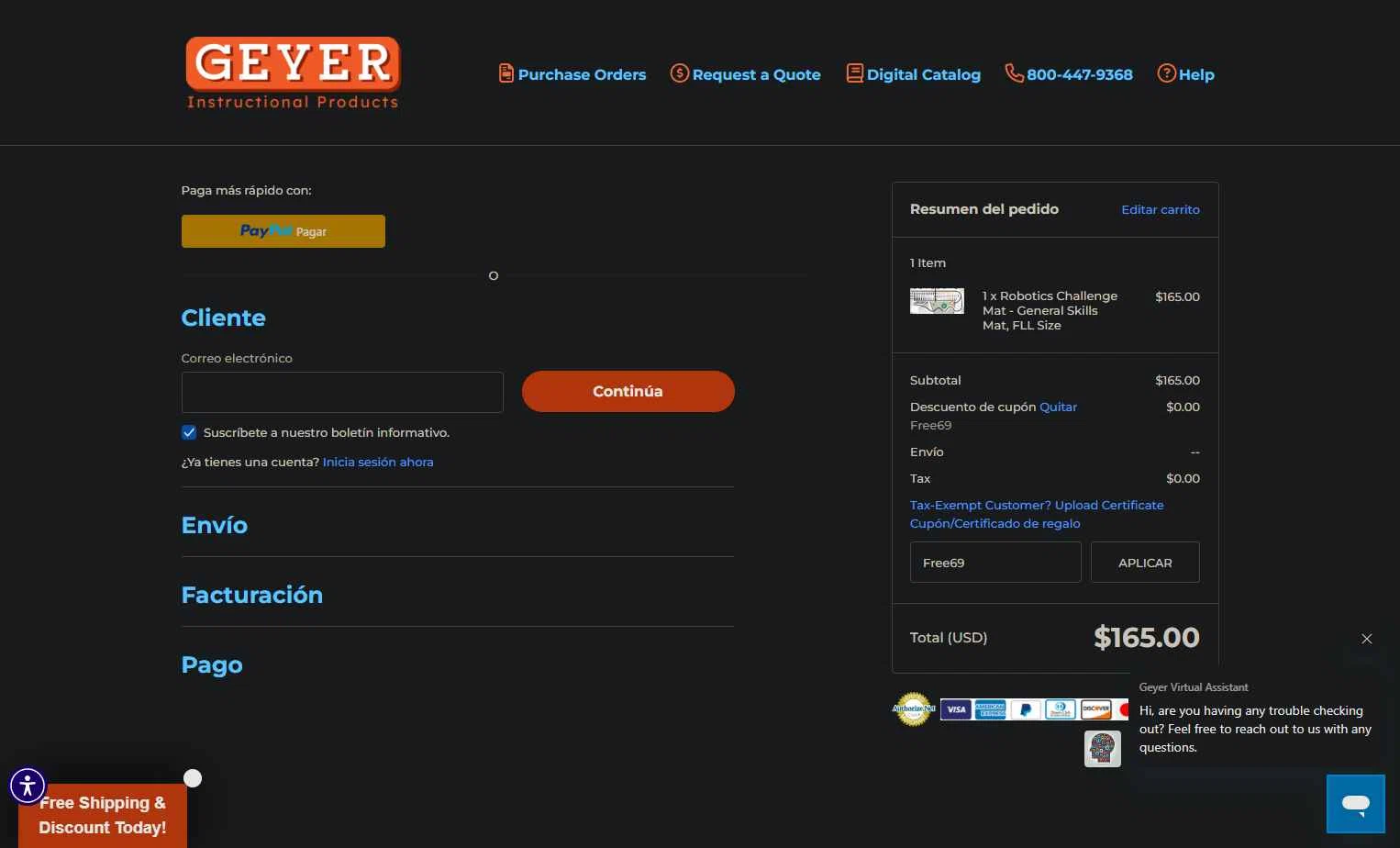1400x848 pixels.
Task: Click Inicia sesión ahora link
Action: click(378, 462)
